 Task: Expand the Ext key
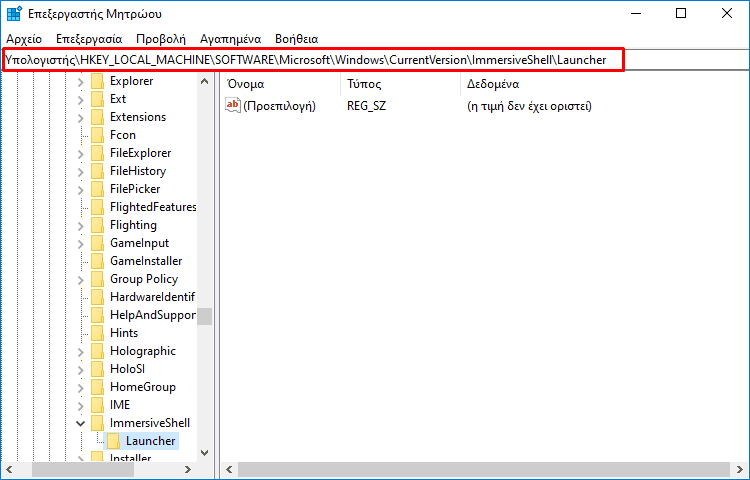click(x=80, y=99)
